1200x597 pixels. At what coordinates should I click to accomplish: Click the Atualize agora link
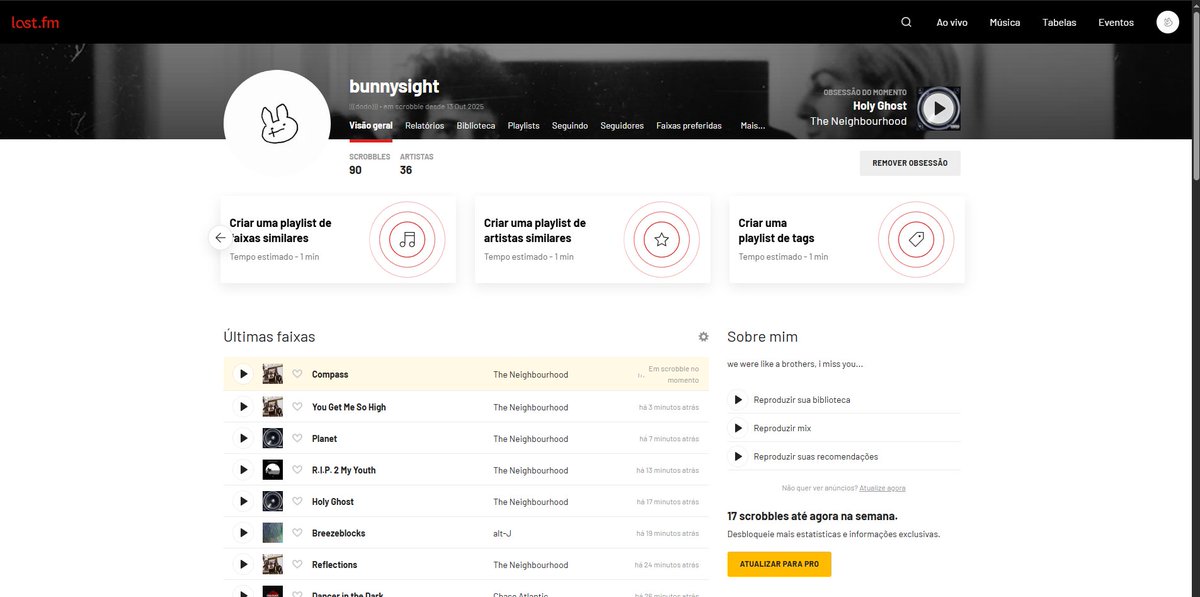882,488
